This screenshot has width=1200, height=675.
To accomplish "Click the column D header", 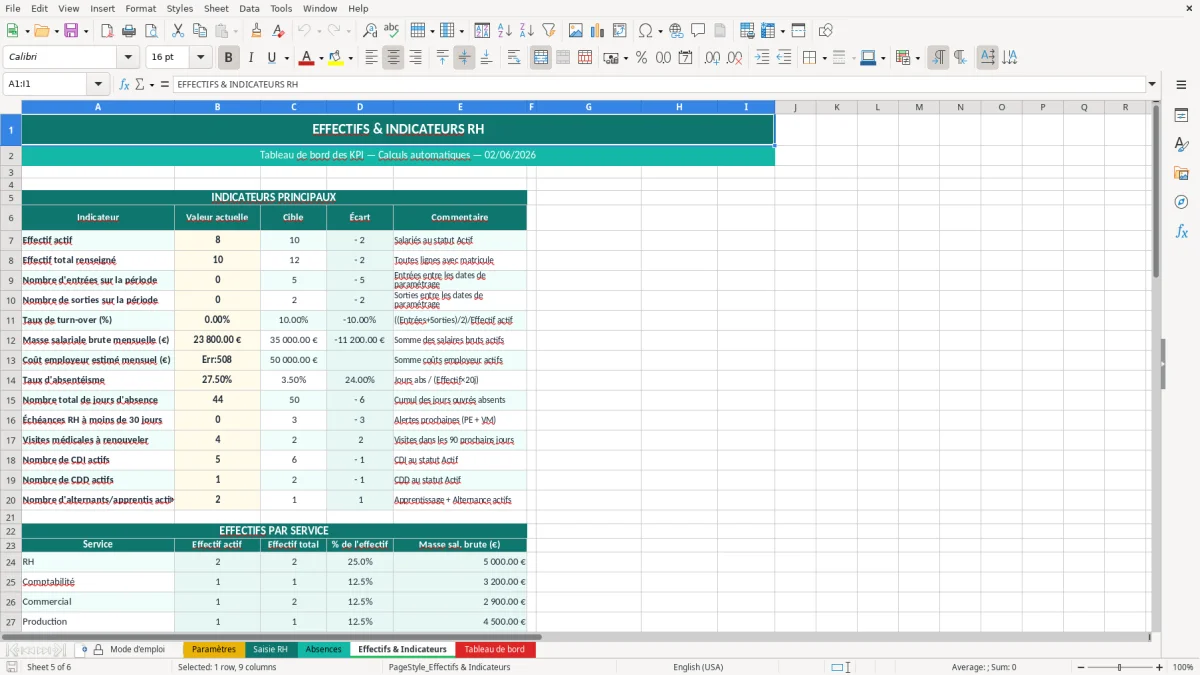I will (360, 107).
